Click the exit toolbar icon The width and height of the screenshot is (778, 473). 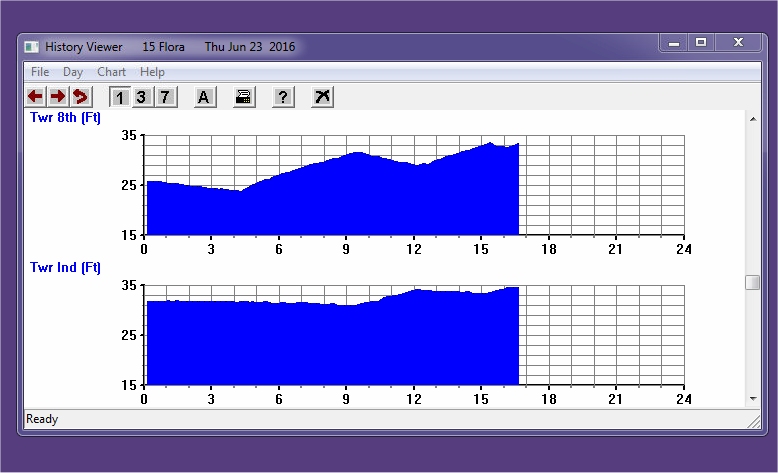point(323,97)
